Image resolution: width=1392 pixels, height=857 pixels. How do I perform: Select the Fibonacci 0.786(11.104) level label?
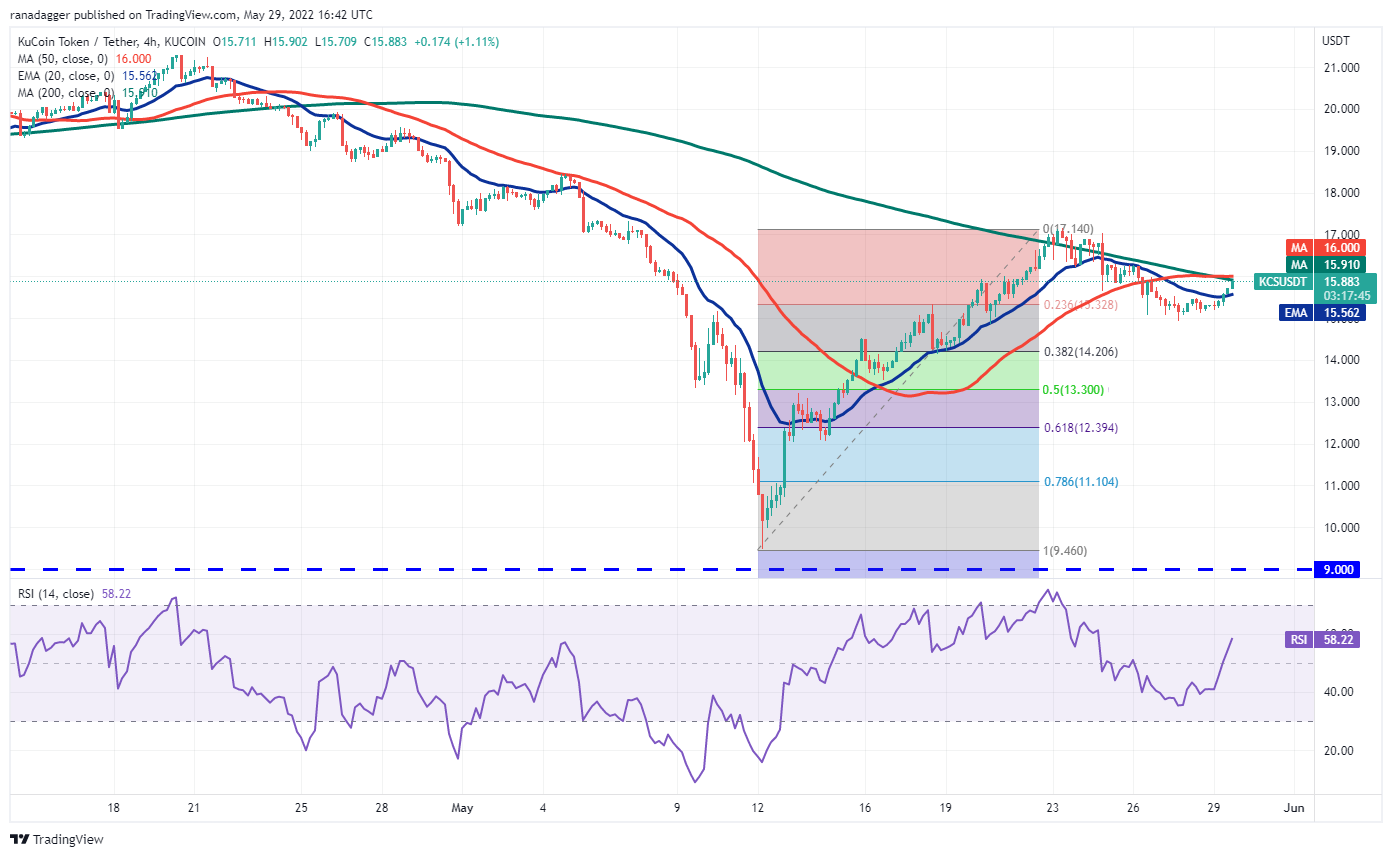point(1079,482)
